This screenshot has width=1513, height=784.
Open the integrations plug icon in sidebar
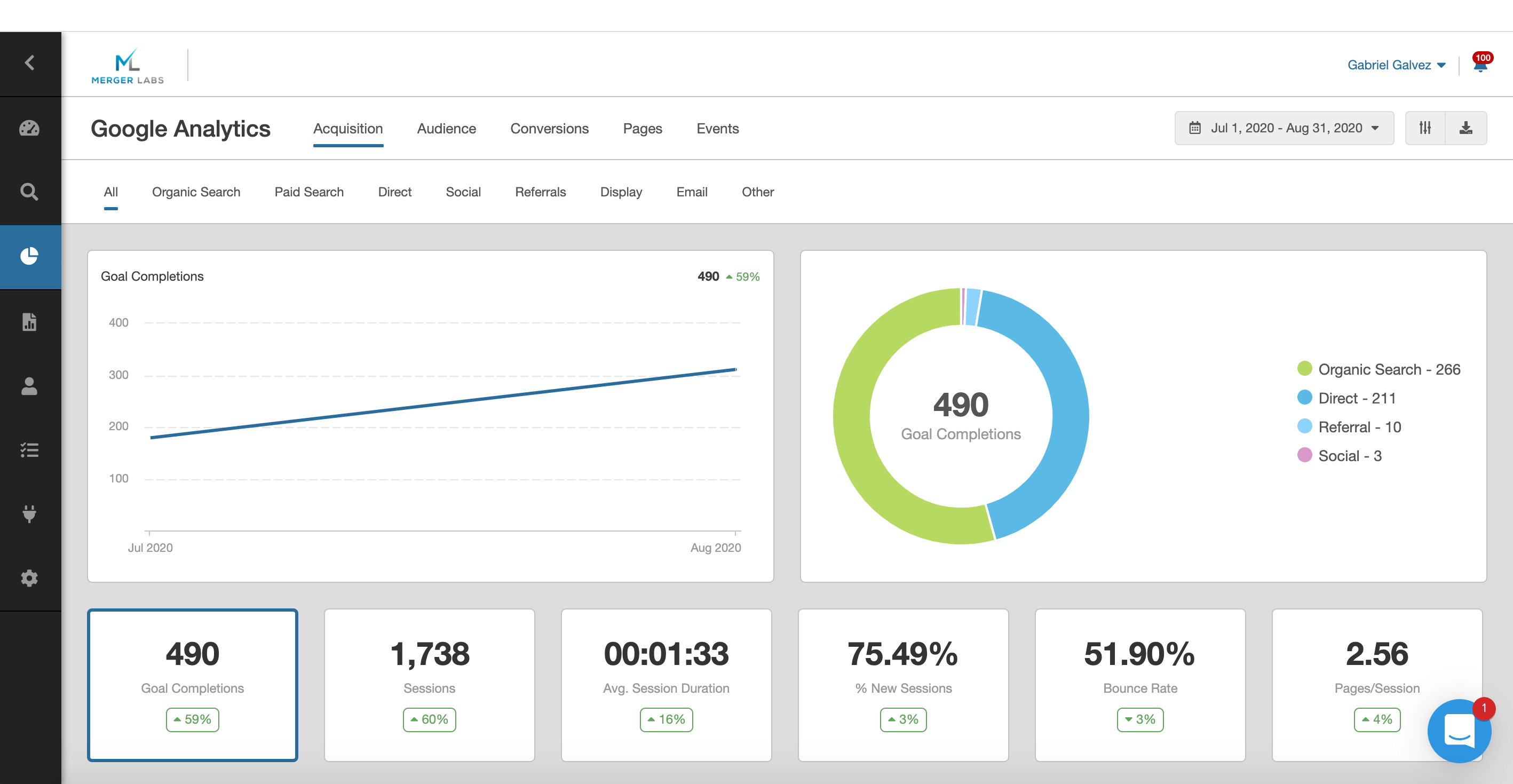pyautogui.click(x=29, y=514)
